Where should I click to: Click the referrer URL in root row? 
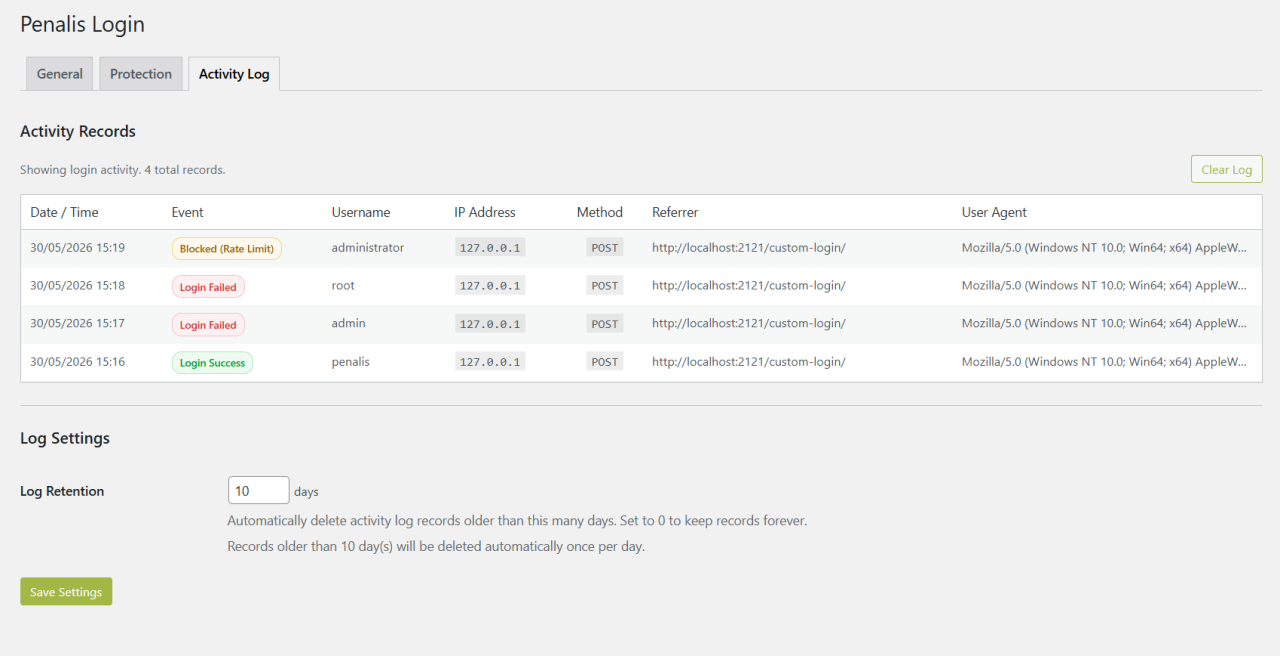[x=749, y=285]
